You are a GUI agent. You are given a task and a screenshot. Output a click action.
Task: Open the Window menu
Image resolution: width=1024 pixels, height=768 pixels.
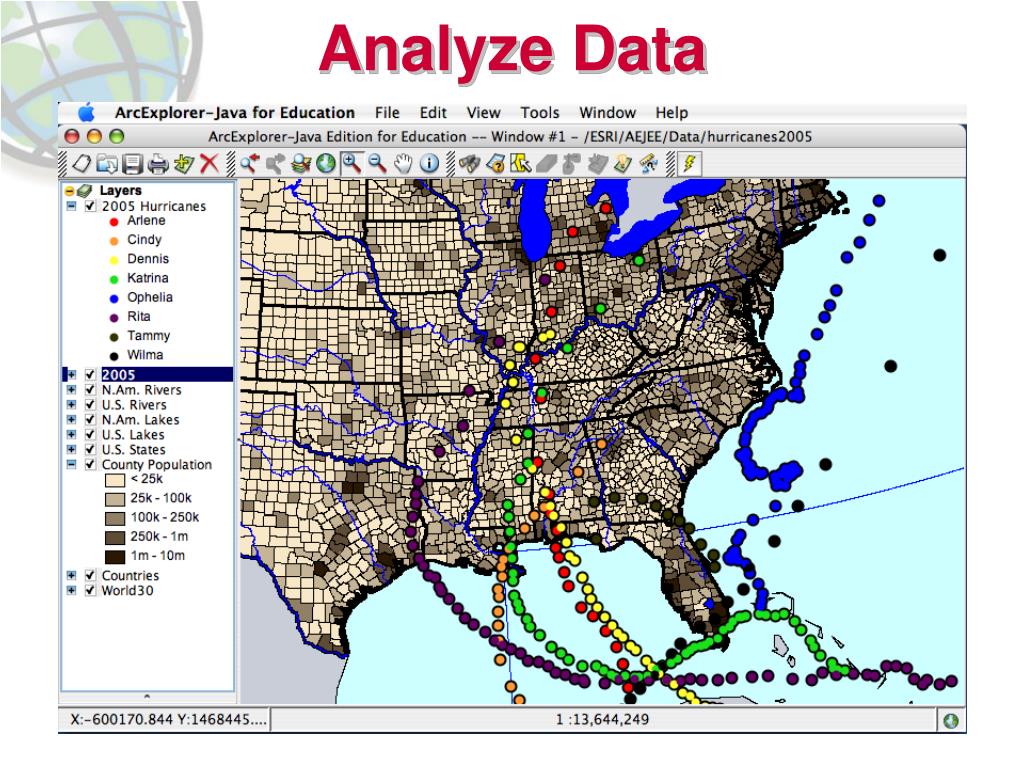coord(607,113)
